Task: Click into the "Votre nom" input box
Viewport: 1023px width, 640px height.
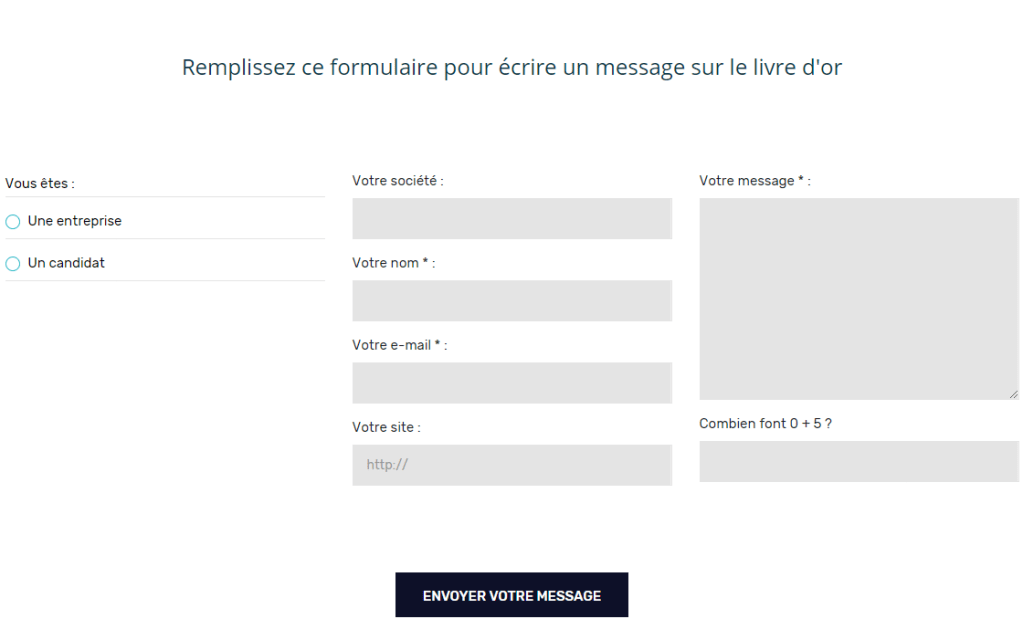Action: pyautogui.click(x=511, y=300)
